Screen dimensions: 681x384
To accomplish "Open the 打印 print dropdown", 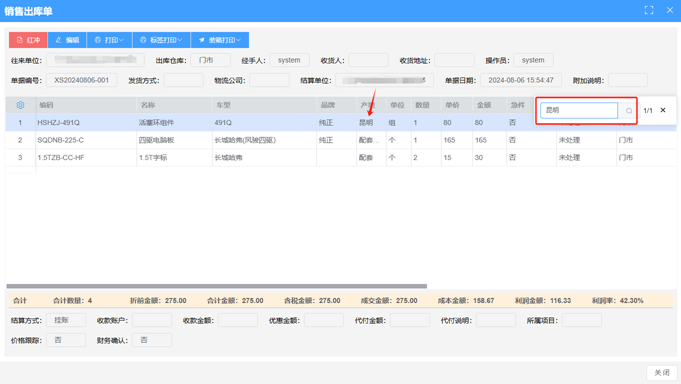I will [109, 40].
